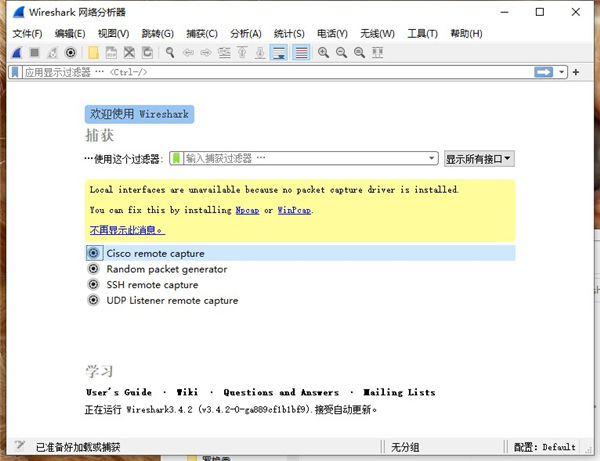Screen dimensions: 600x461
Task: Open the User's Guide link
Action: pos(119,392)
